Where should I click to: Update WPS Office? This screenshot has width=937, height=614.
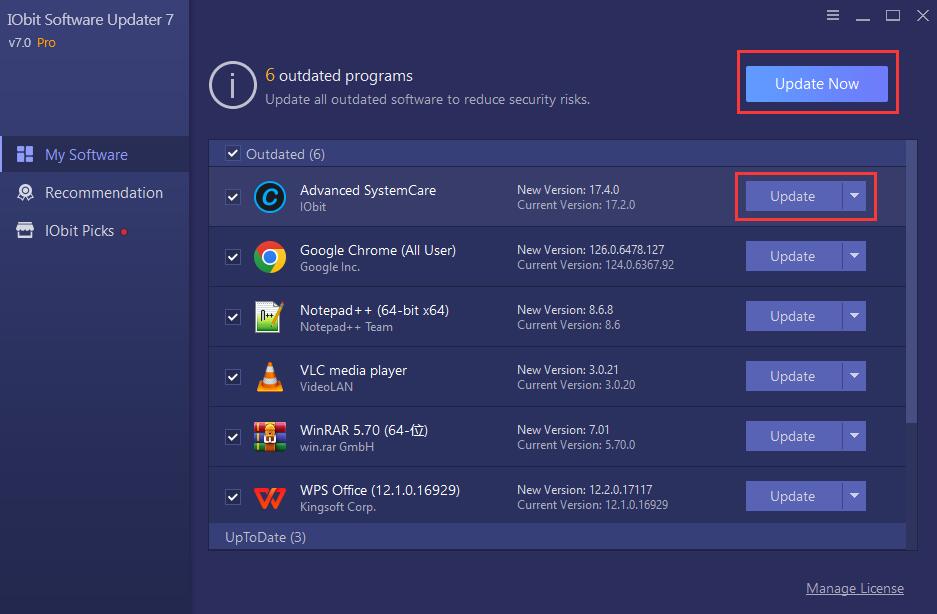(x=794, y=496)
